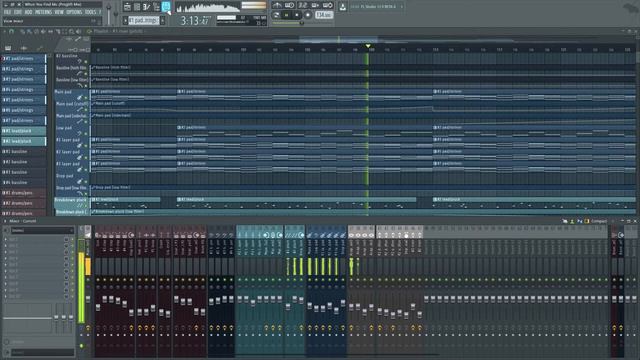Screen dimensions: 640x360
Task: Click the 'Drop pad' track header
Action: pos(71,179)
